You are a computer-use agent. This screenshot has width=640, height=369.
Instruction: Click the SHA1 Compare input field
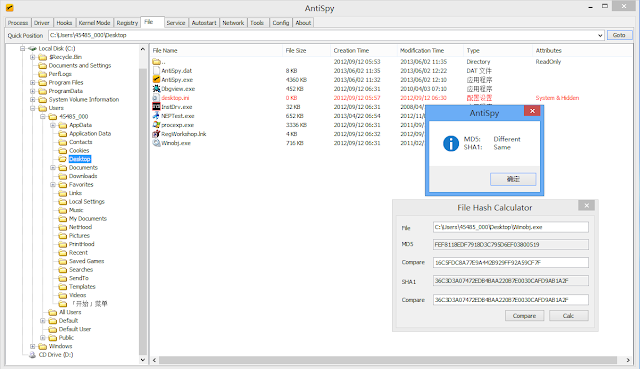(511, 300)
